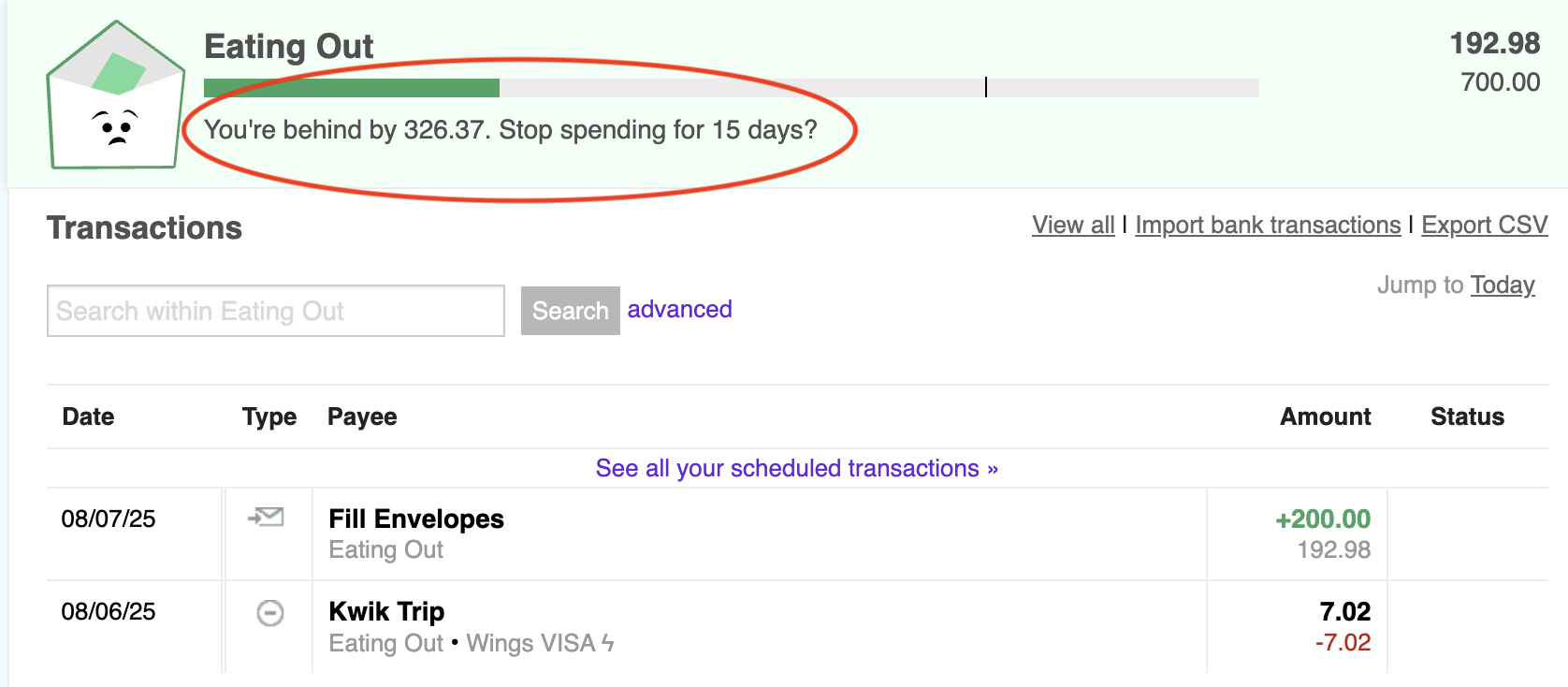
Task: Focus the Search within Eating Out field
Action: click(x=276, y=311)
